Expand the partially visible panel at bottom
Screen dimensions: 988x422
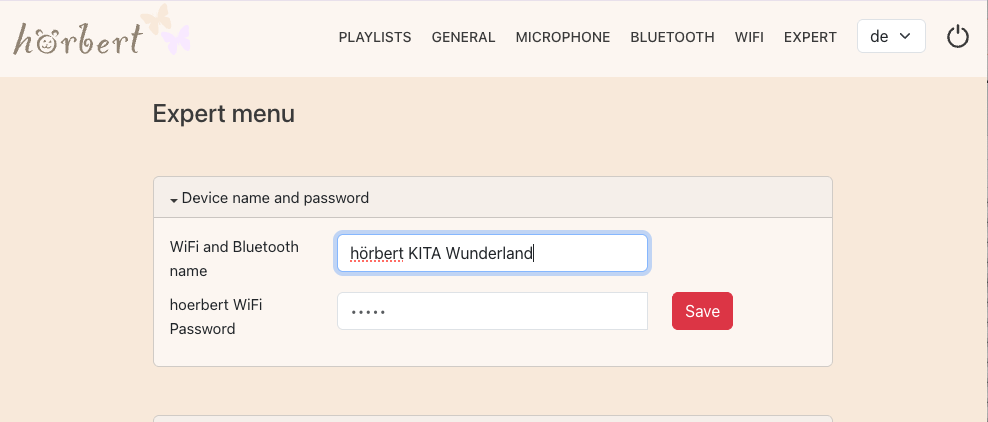pos(492,418)
